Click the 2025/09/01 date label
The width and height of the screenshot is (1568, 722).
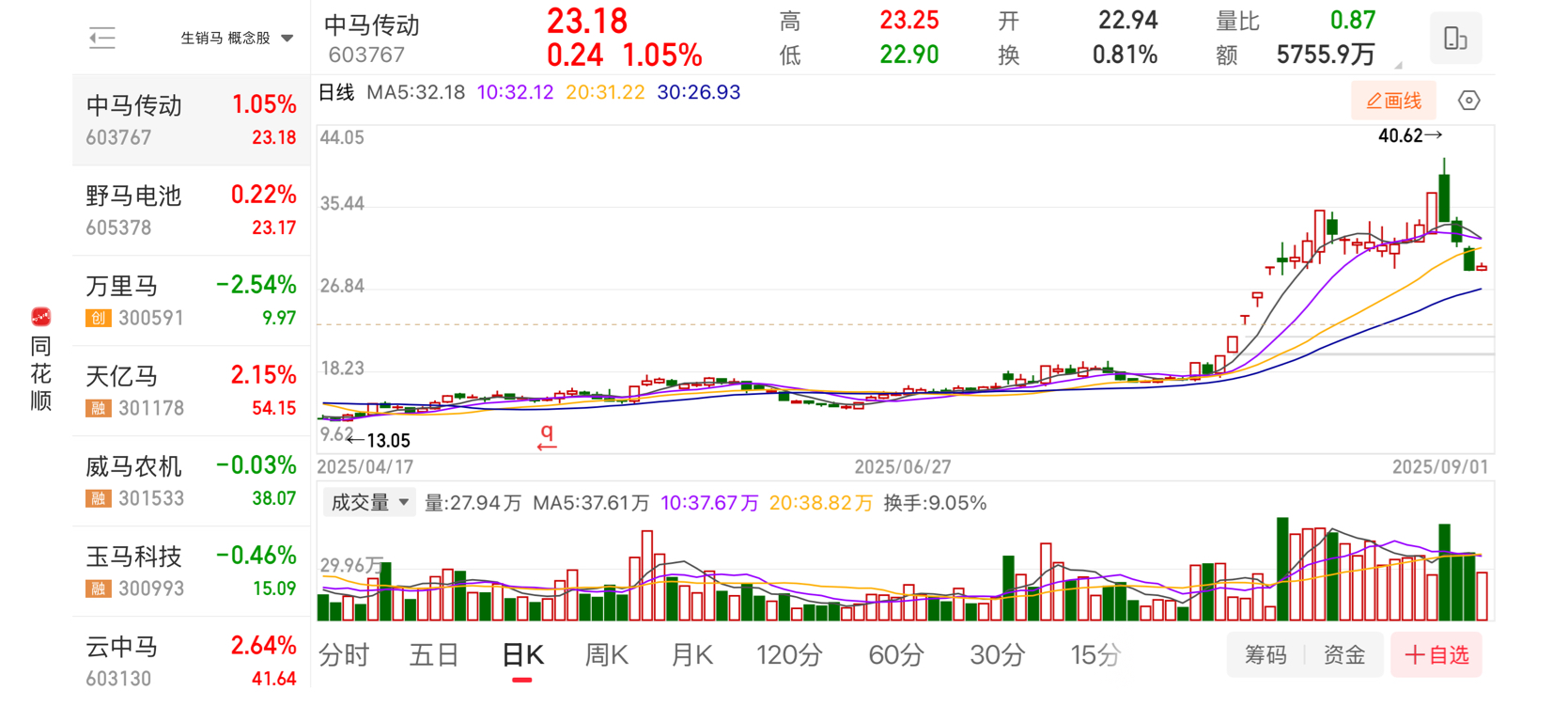pyautogui.click(x=1440, y=467)
